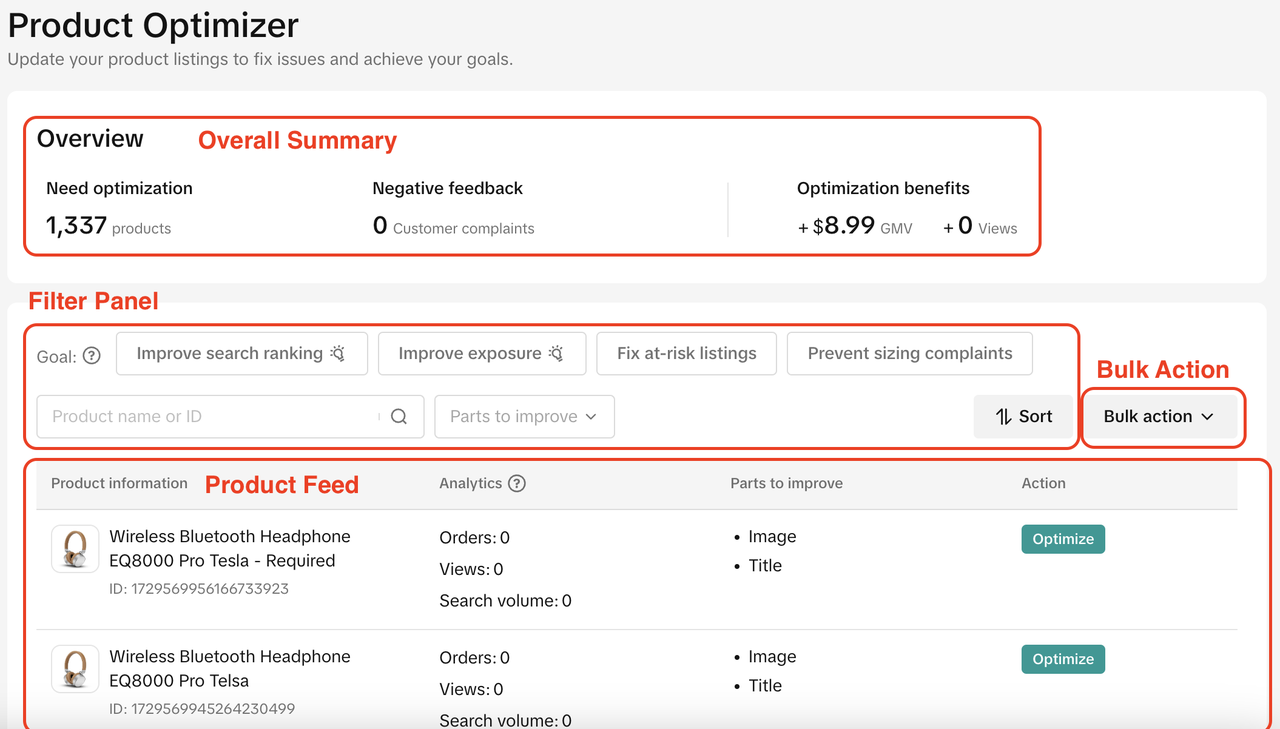1280x729 pixels.
Task: Focus the Product name or ID search field
Action: (210, 417)
